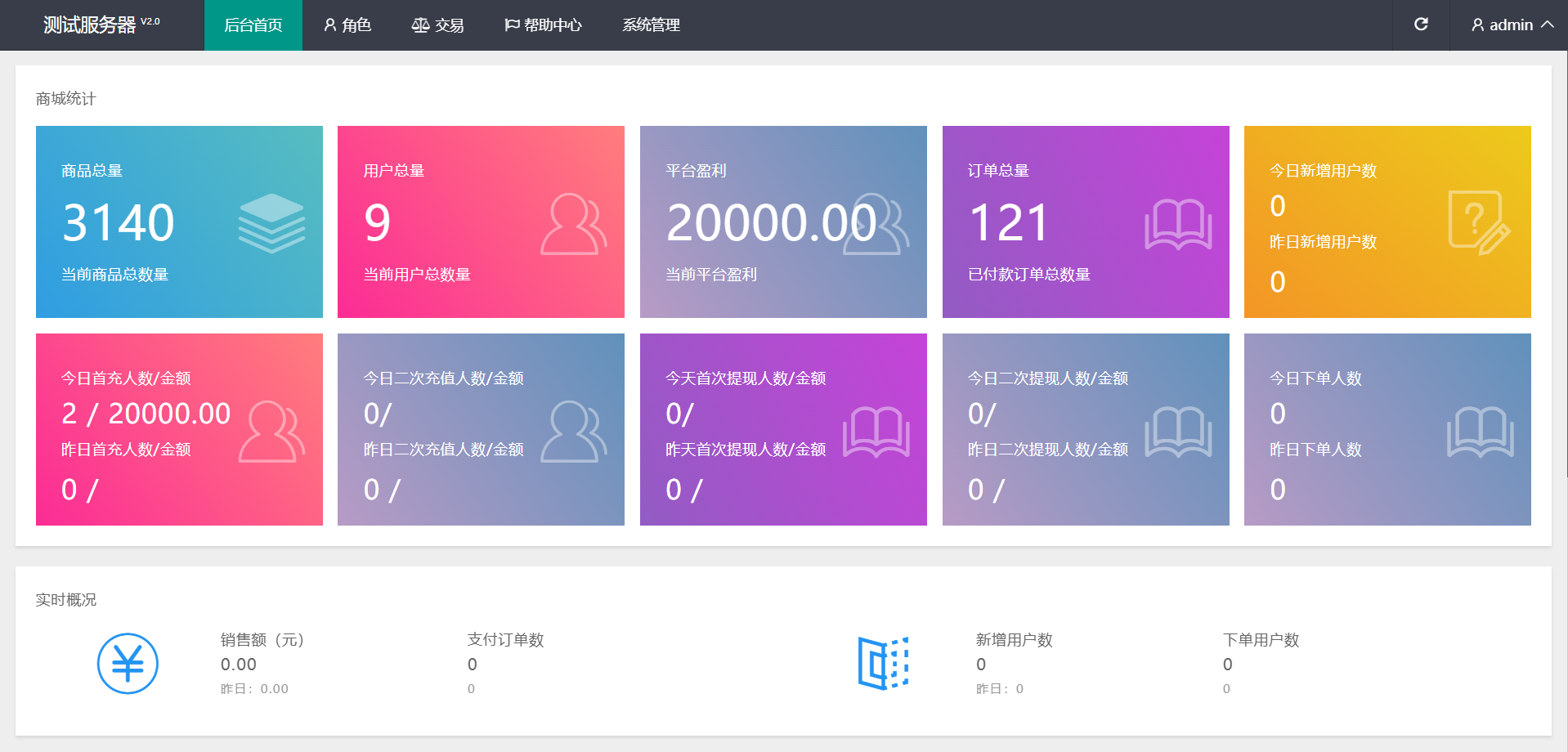This screenshot has width=1568, height=752.
Task: Click the 昨日二次充值人数/金额 label
Action: click(x=444, y=450)
